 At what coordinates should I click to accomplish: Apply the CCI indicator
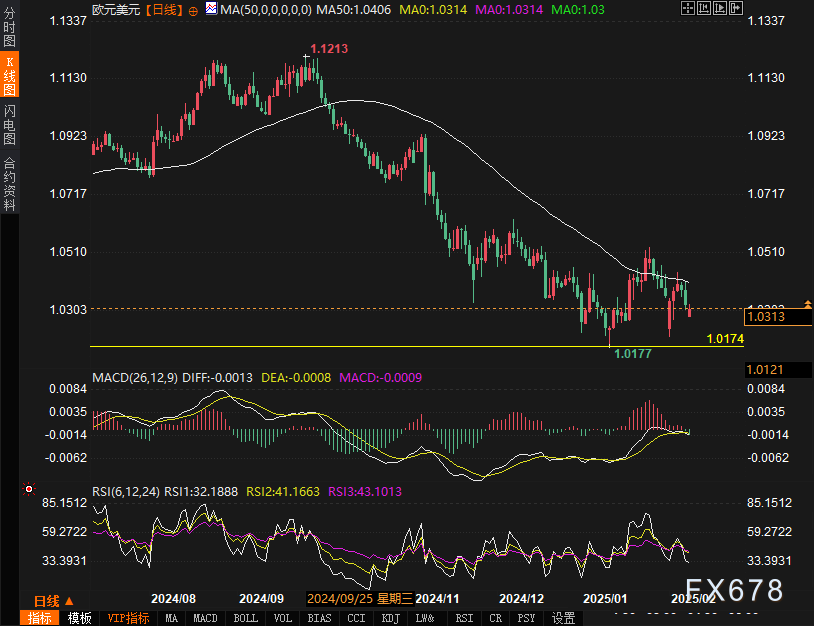(x=356, y=618)
